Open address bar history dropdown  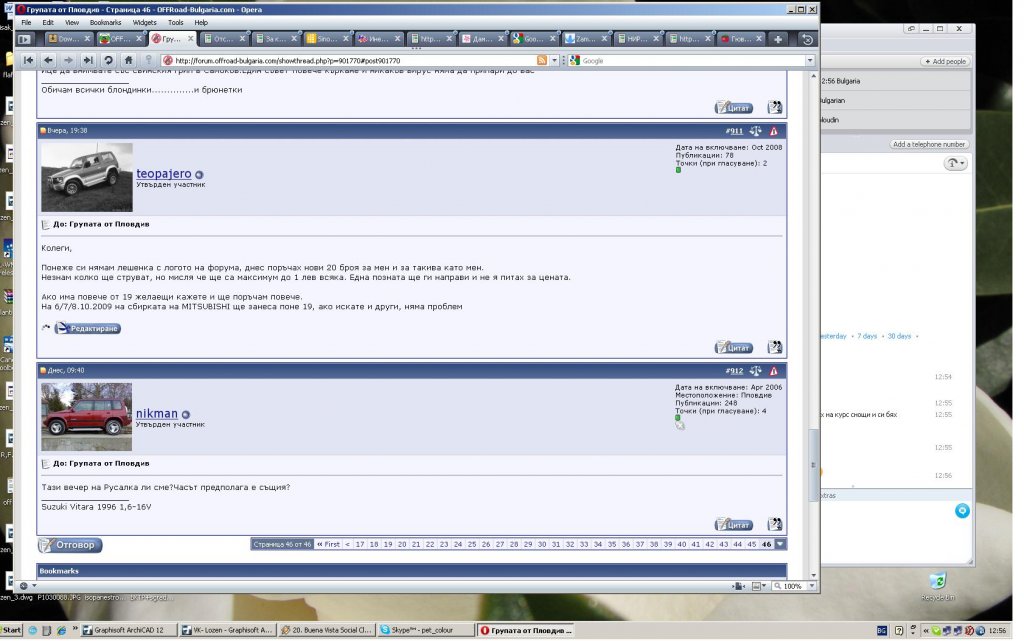(554, 60)
